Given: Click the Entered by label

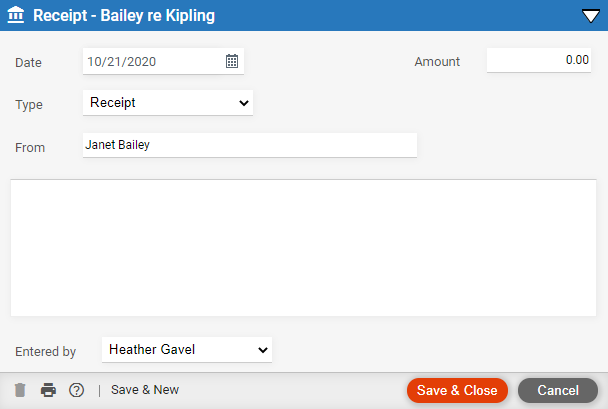Looking at the screenshot, I should [x=45, y=352].
